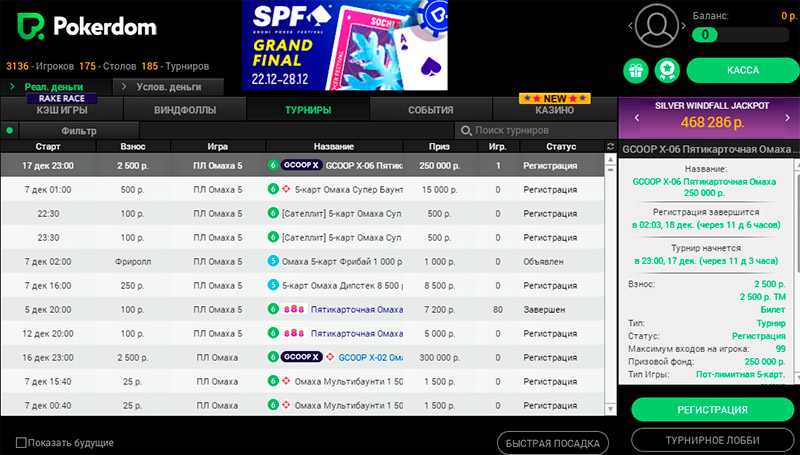Open the КАССА cashier button
The height and width of the screenshot is (455, 800).
click(x=743, y=70)
